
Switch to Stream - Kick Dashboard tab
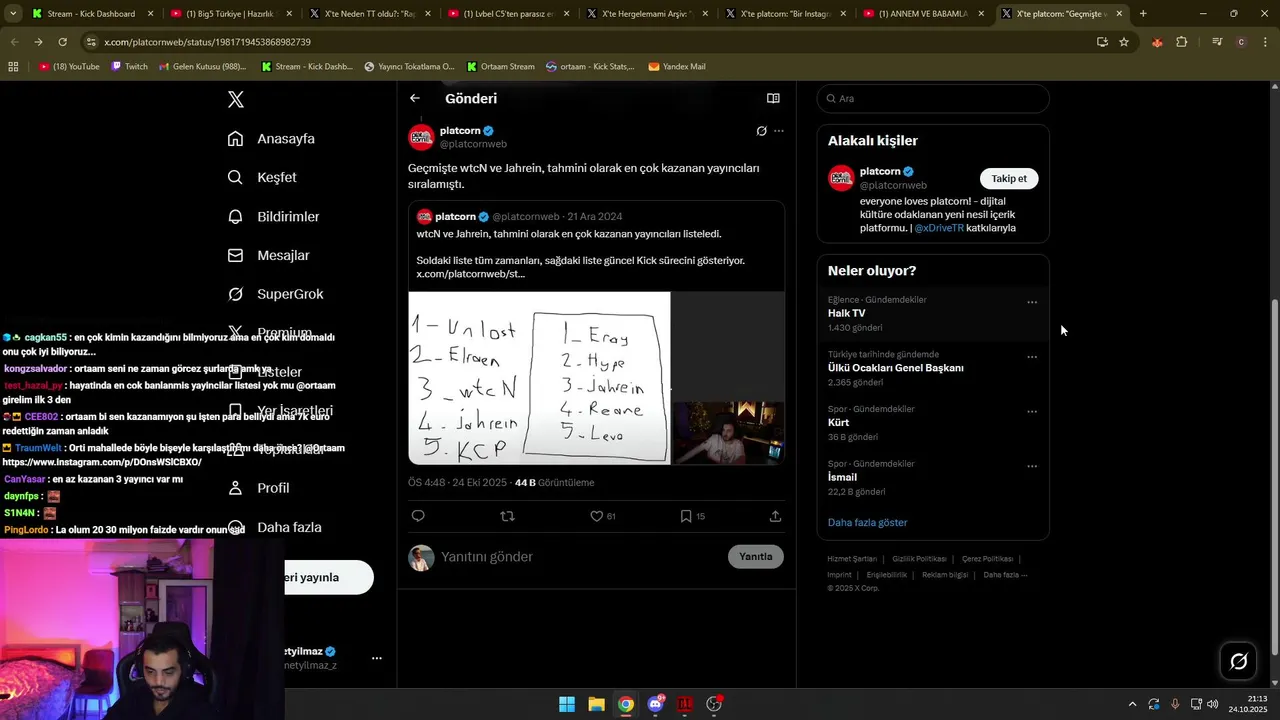(x=91, y=14)
